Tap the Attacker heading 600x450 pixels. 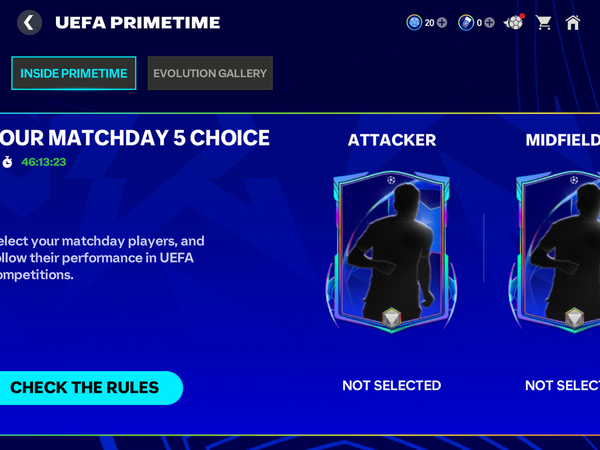point(392,140)
